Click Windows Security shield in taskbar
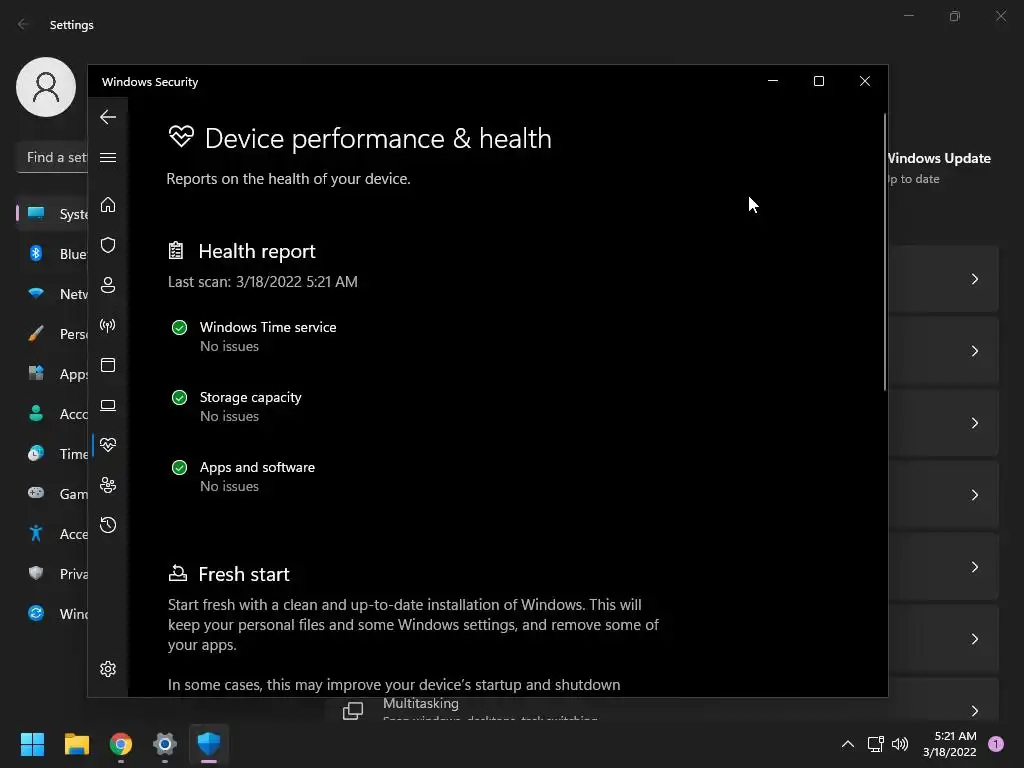The height and width of the screenshot is (768, 1024). [x=209, y=744]
